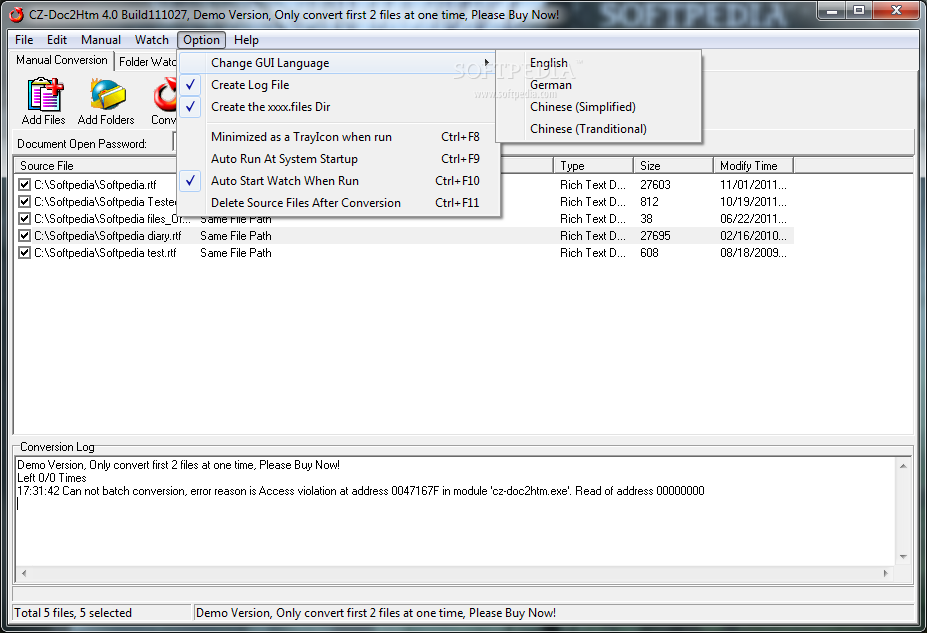Screen dimensions: 927x633
Task: Click log horizontal scrollbar right arrow
Action: pyautogui.click(x=886, y=573)
